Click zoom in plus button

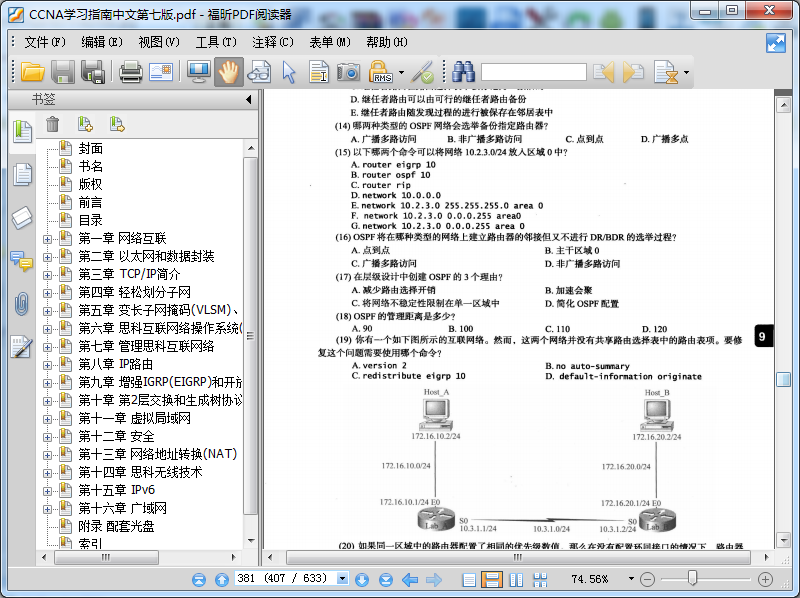coord(765,580)
